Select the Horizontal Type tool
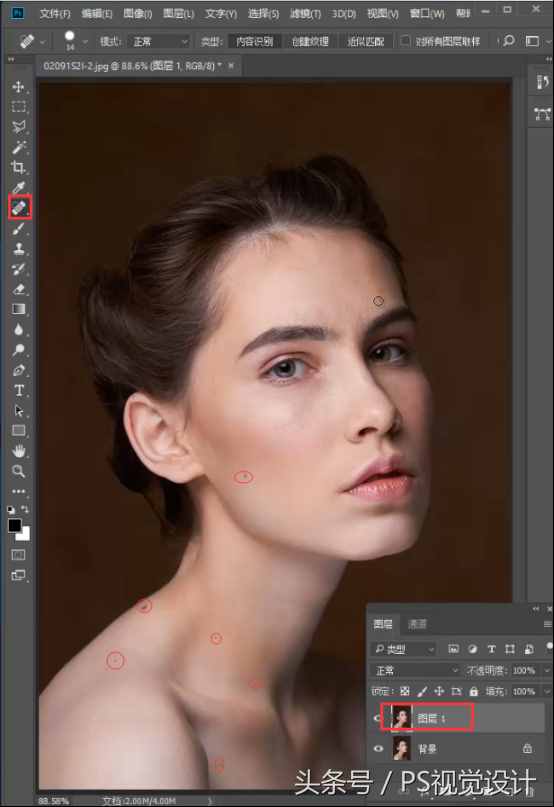The width and height of the screenshot is (554, 807). [19, 390]
